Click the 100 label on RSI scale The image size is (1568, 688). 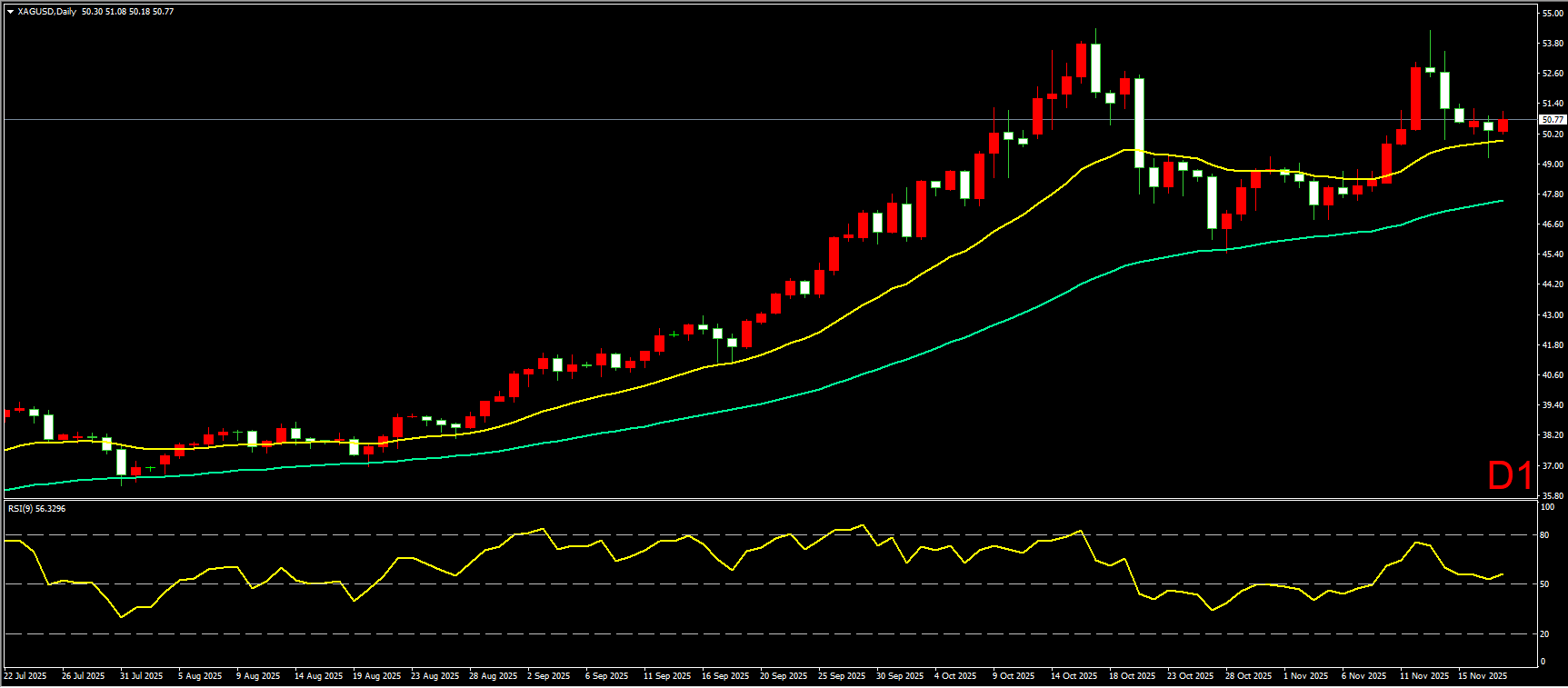1546,507
